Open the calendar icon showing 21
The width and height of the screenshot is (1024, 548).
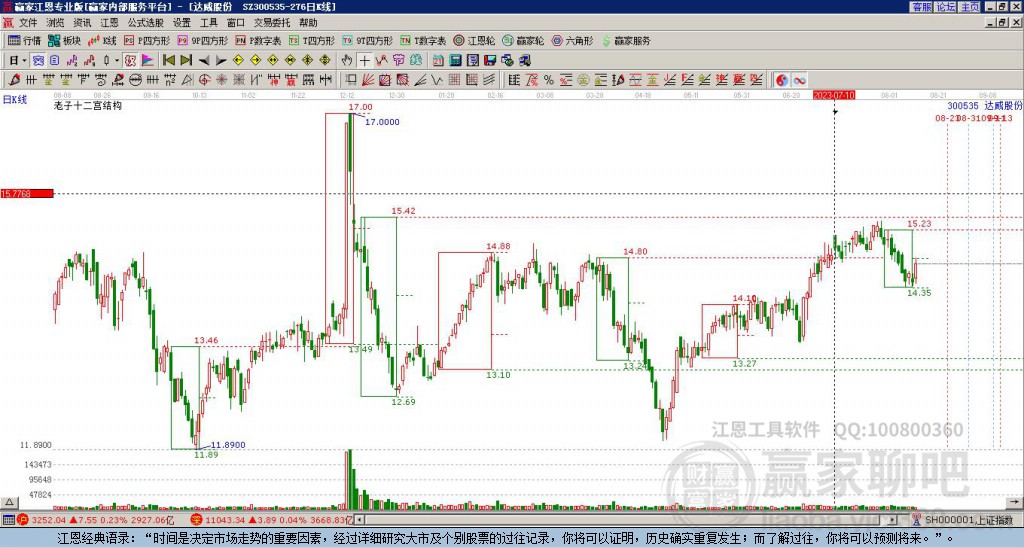pos(438,61)
